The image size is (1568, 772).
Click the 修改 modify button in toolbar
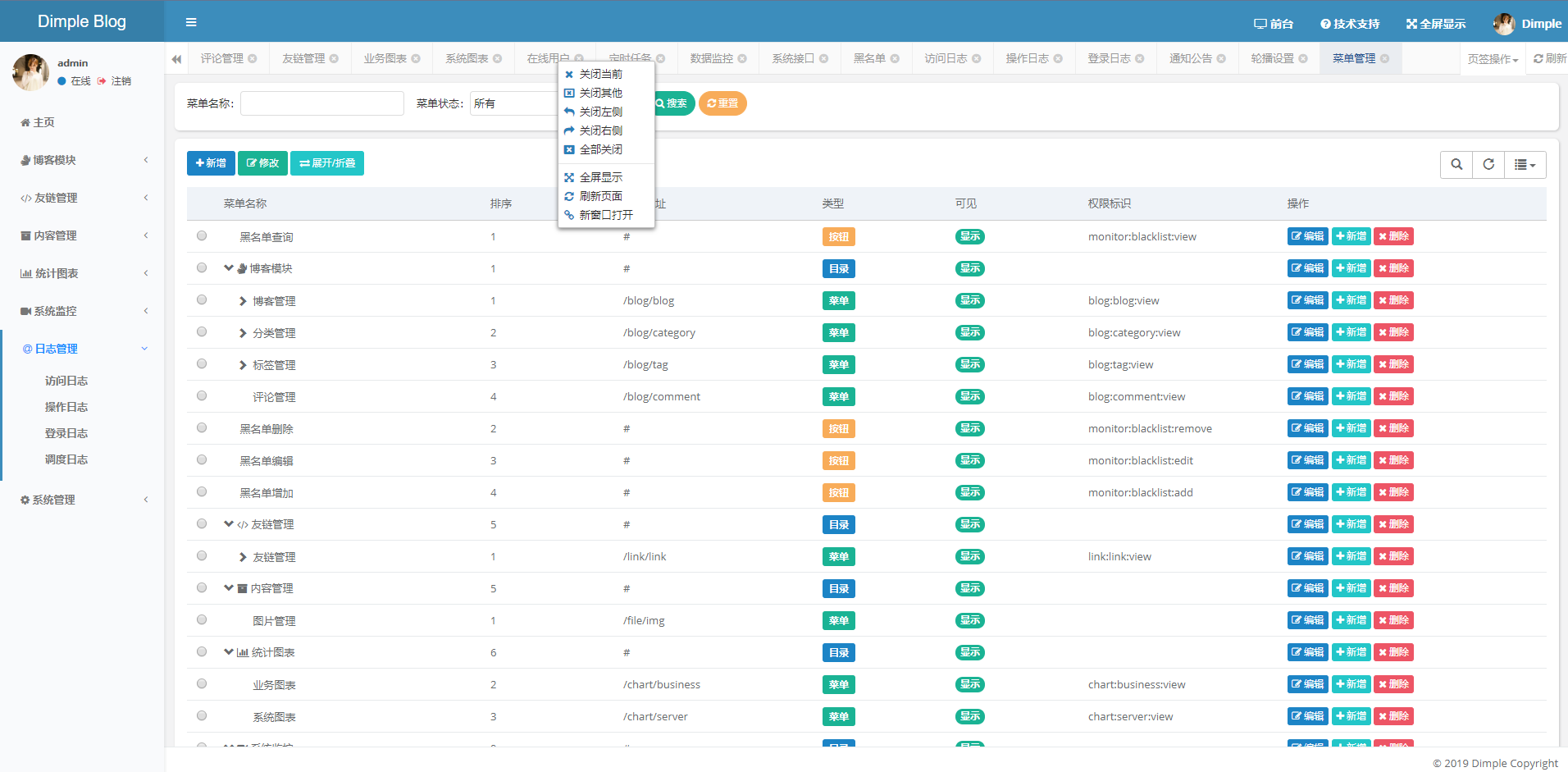(x=262, y=163)
